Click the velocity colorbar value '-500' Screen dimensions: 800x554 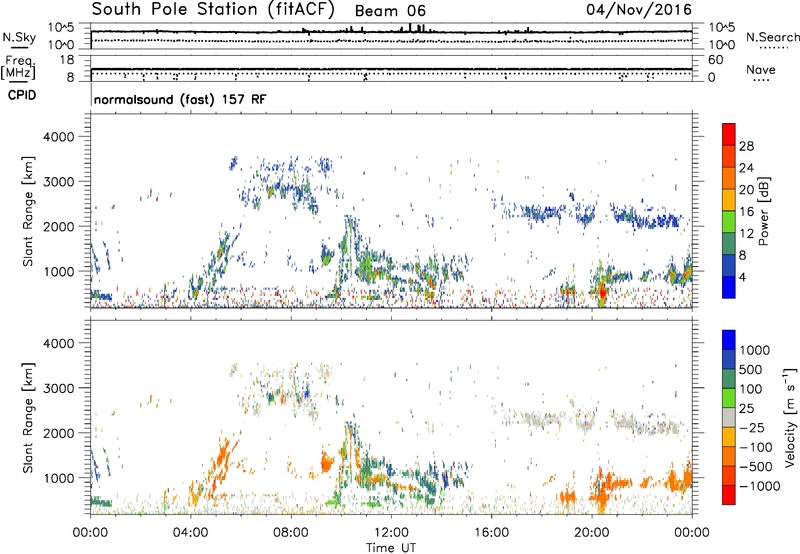(756, 466)
